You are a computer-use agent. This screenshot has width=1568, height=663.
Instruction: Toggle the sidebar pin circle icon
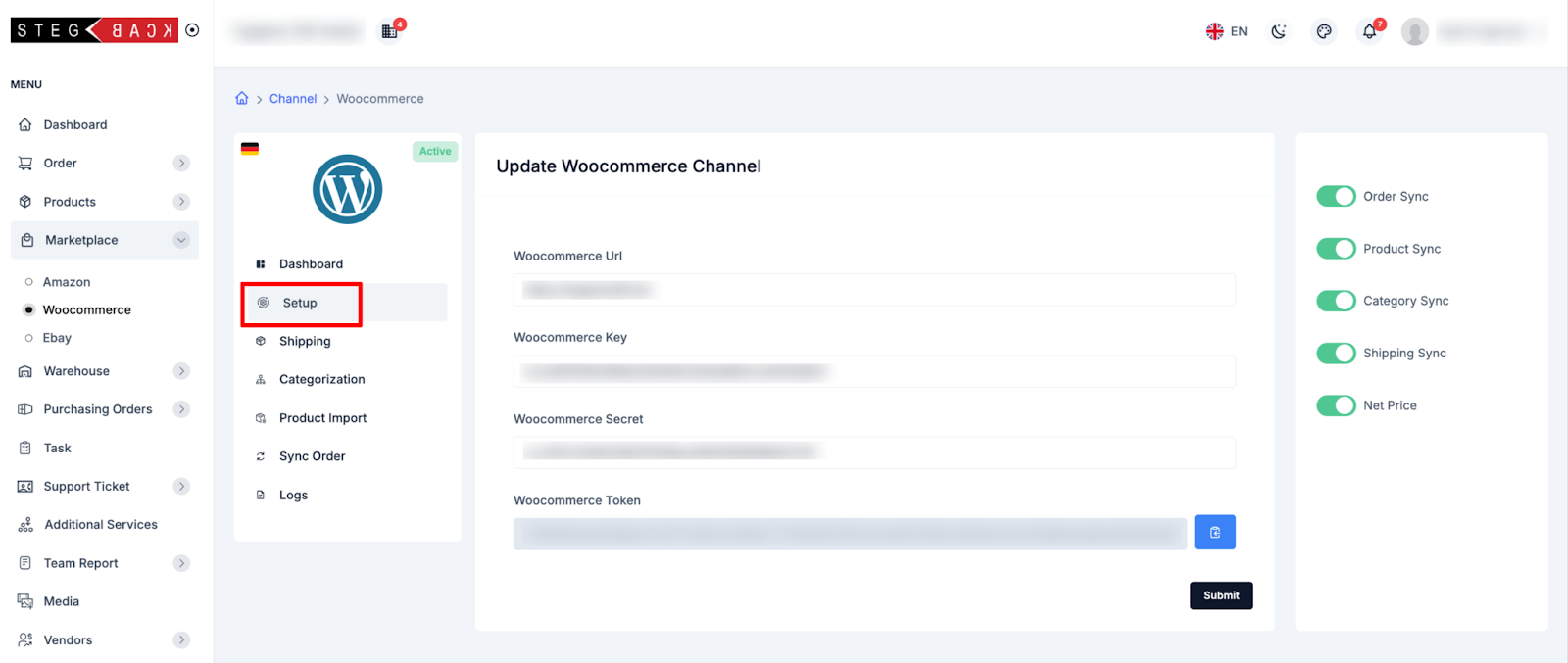click(x=192, y=30)
